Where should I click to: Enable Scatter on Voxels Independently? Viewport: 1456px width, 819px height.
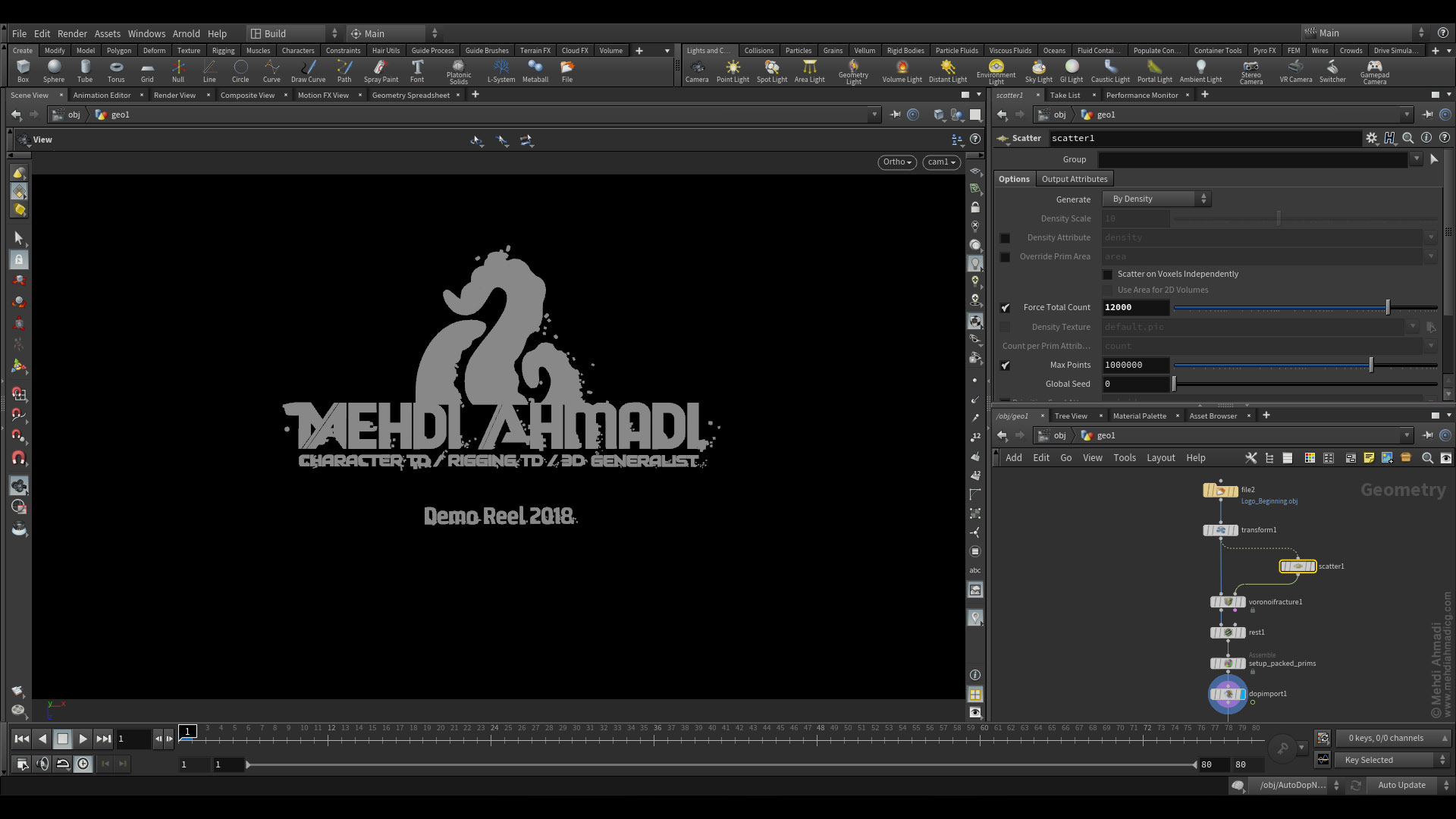pos(1108,275)
